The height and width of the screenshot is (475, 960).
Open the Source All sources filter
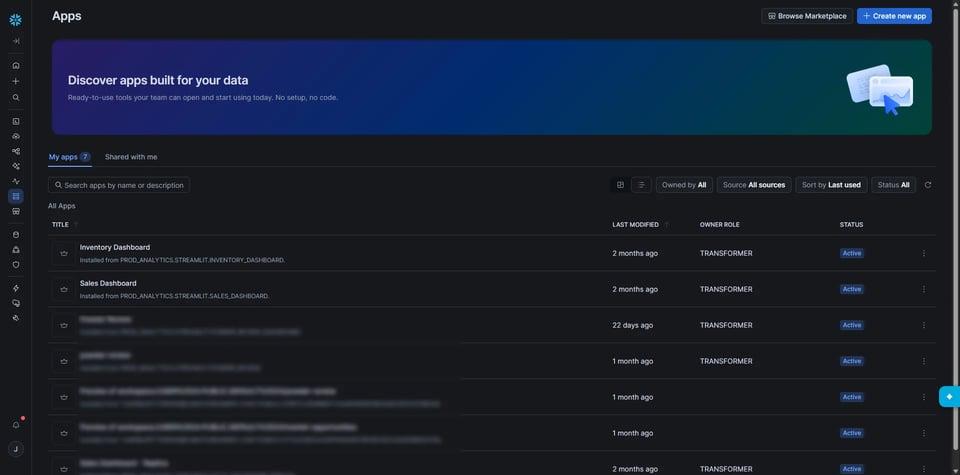[x=754, y=185]
